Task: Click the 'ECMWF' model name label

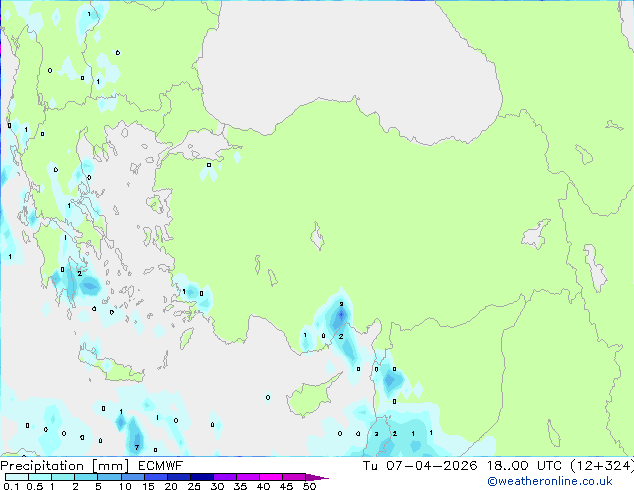Action: [x=161, y=466]
